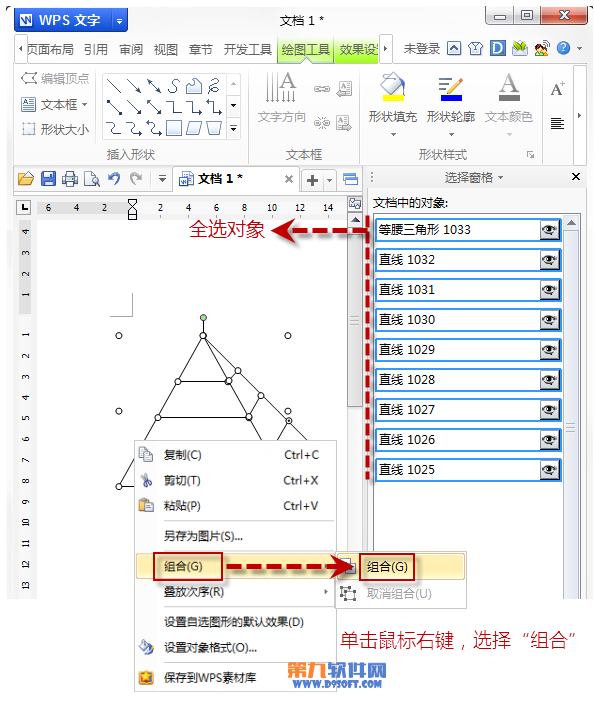Viewport: 594px width, 710px height.
Task: Click the yellow fill color bar
Action: (x=393, y=97)
